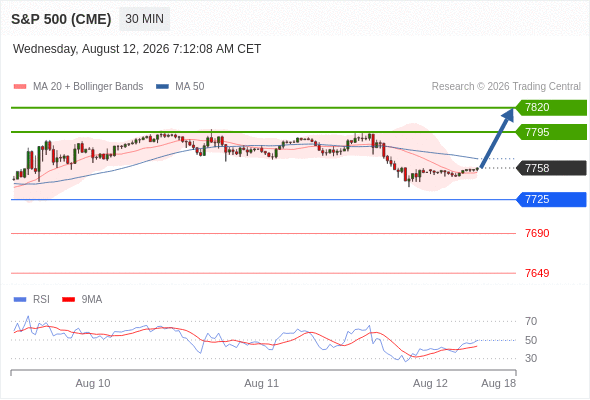Click the red 7690 support value
This screenshot has width=590, height=400.
click(537, 233)
